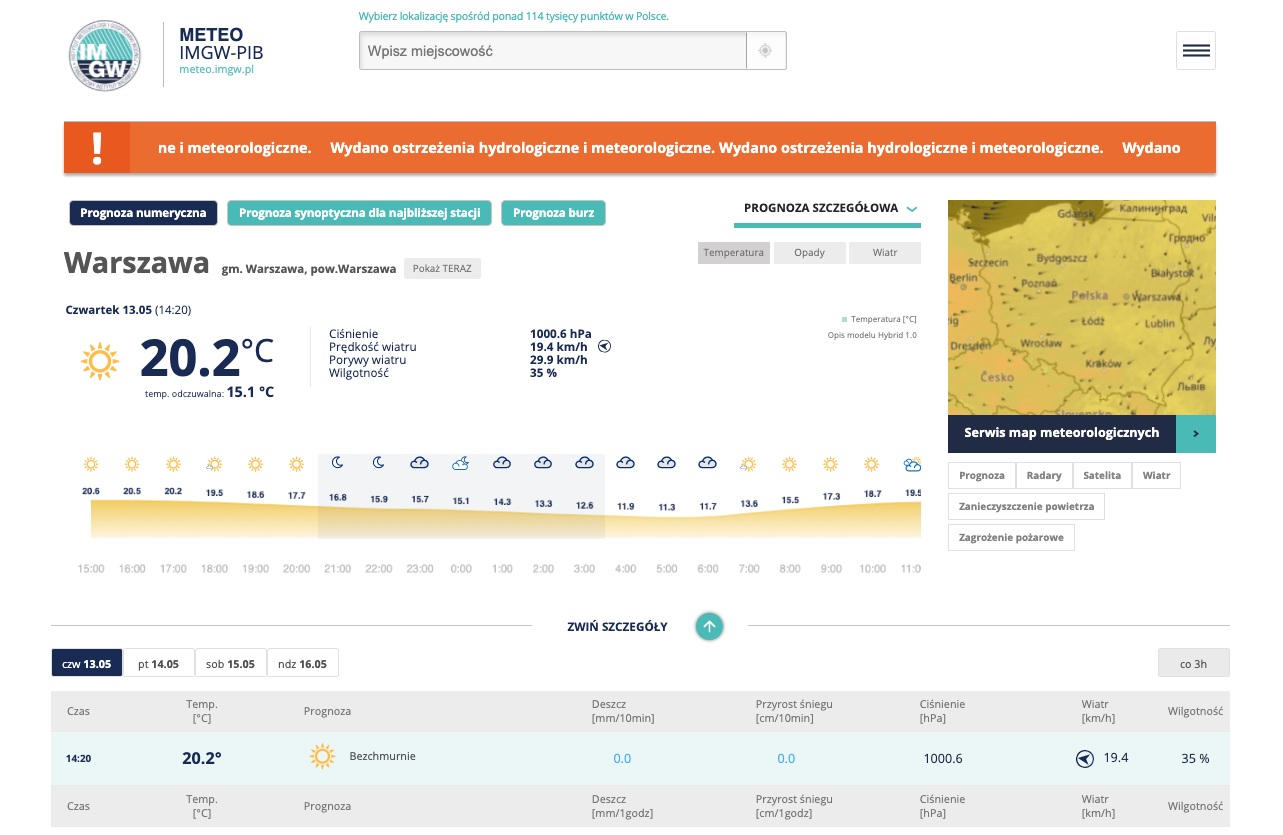
Task: Click the Bezchmurnie forecast text
Action: pos(382,756)
